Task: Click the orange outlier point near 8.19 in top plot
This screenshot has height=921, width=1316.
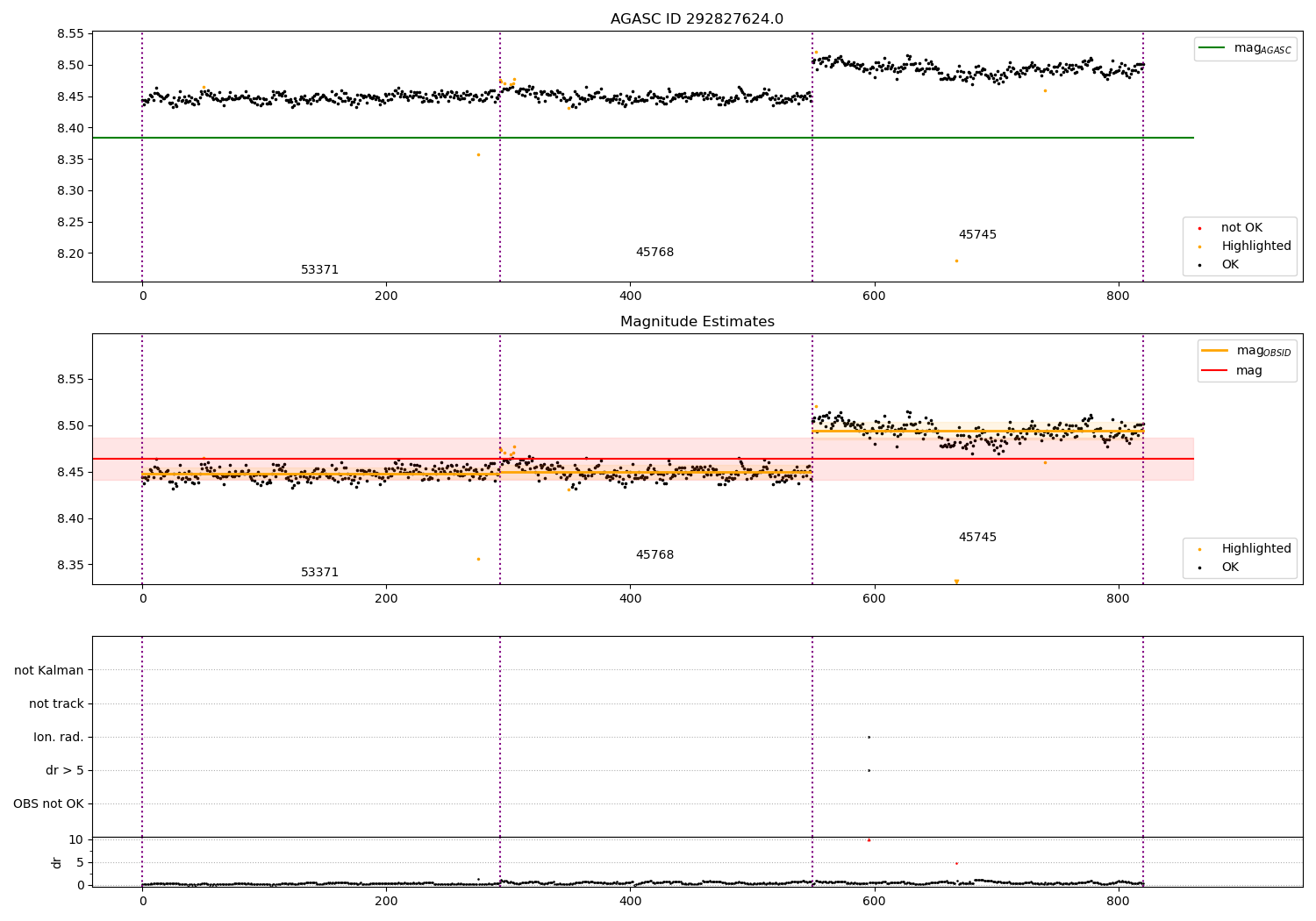Action: 956,261
